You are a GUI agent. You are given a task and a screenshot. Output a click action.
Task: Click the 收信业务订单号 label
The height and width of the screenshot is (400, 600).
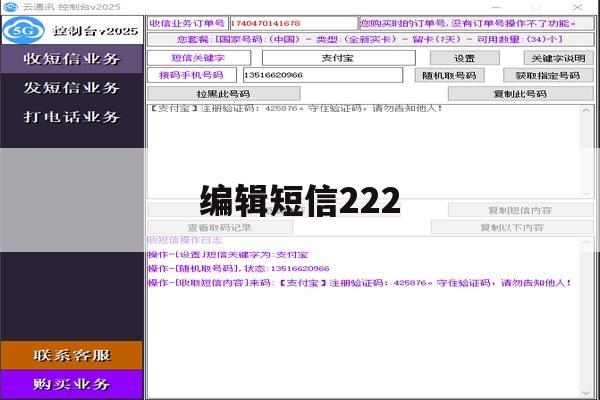point(188,23)
